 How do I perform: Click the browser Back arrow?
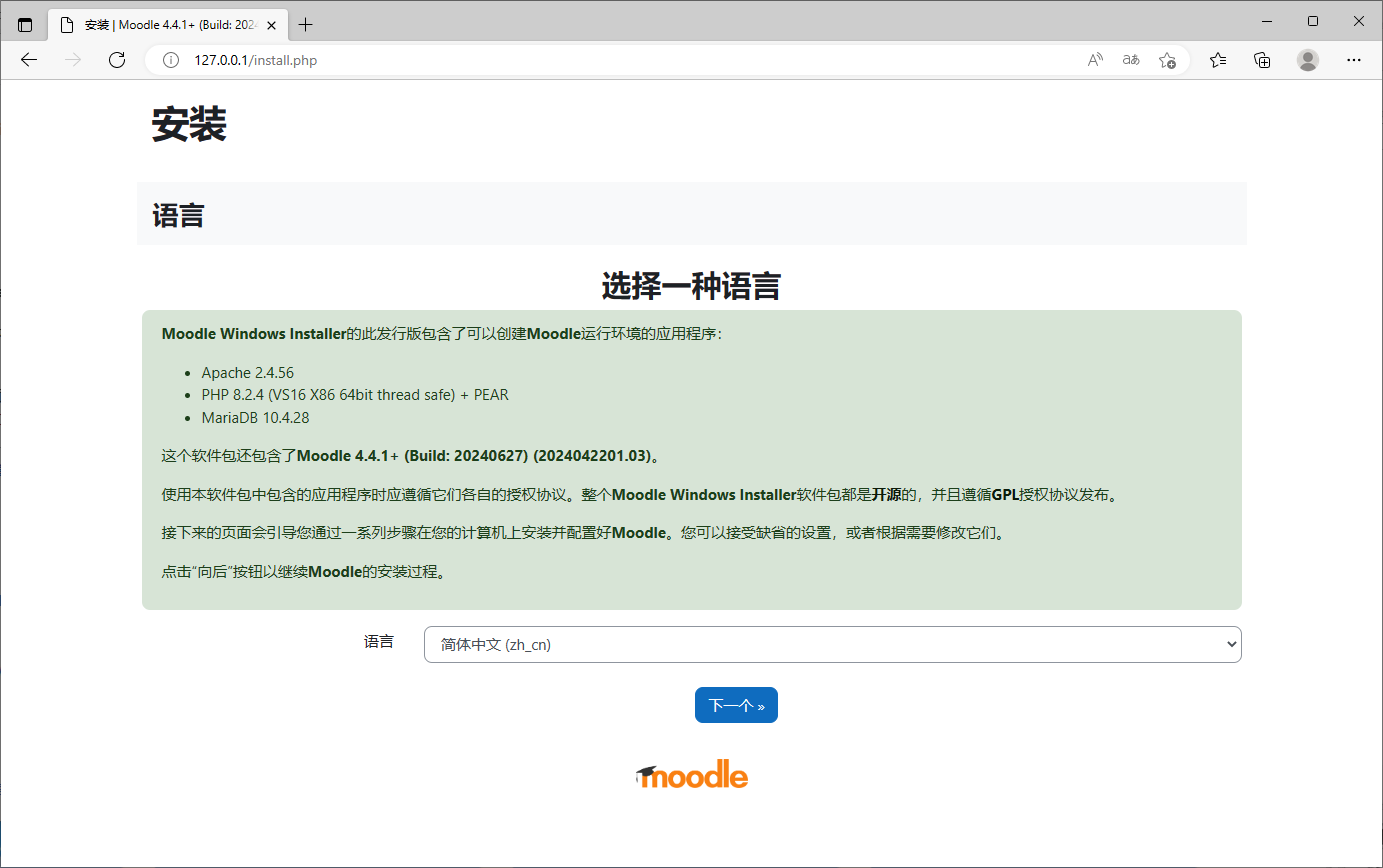[x=29, y=60]
